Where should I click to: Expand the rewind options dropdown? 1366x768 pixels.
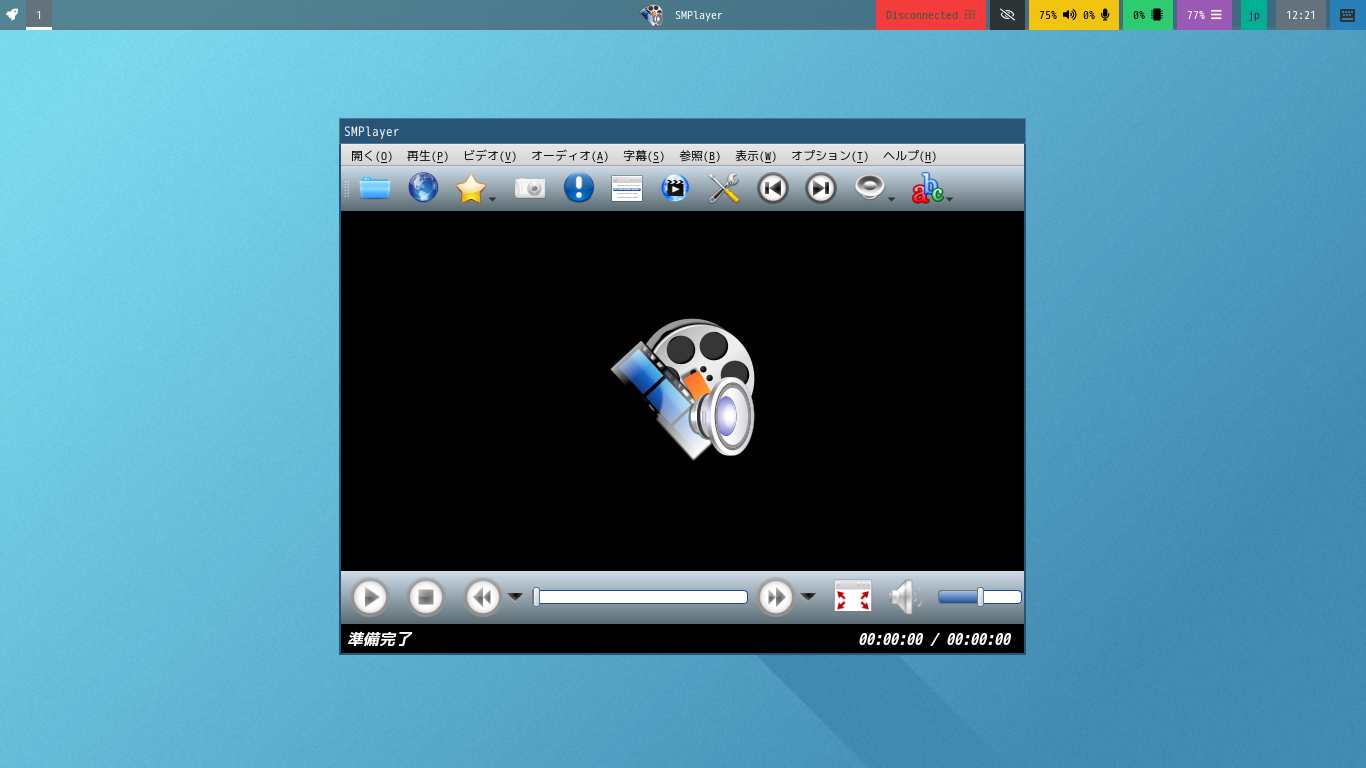[515, 597]
